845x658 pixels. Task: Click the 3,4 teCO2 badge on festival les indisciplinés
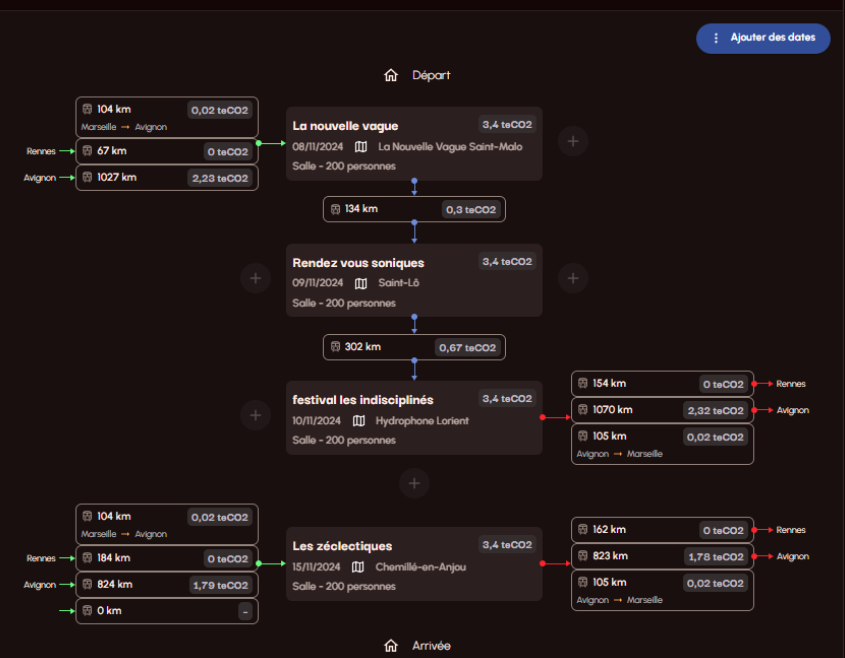pos(507,399)
